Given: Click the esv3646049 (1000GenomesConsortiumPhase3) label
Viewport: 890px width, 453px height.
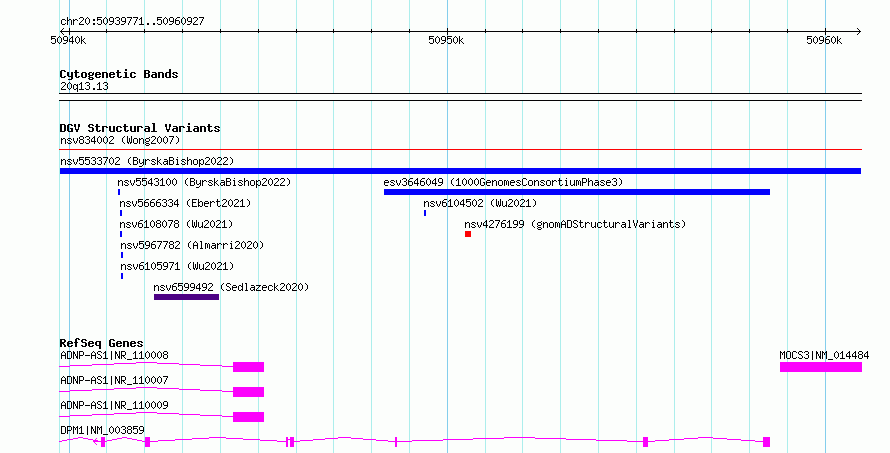Looking at the screenshot, I should [503, 182].
